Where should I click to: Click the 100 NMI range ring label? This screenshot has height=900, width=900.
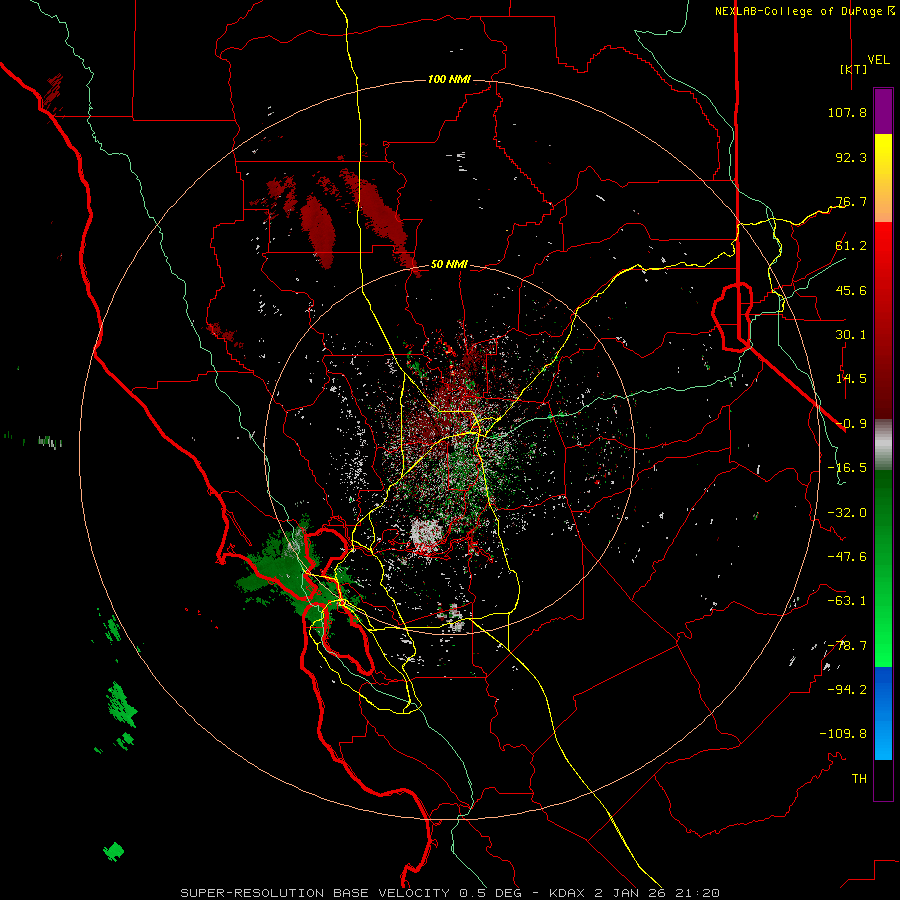[449, 79]
